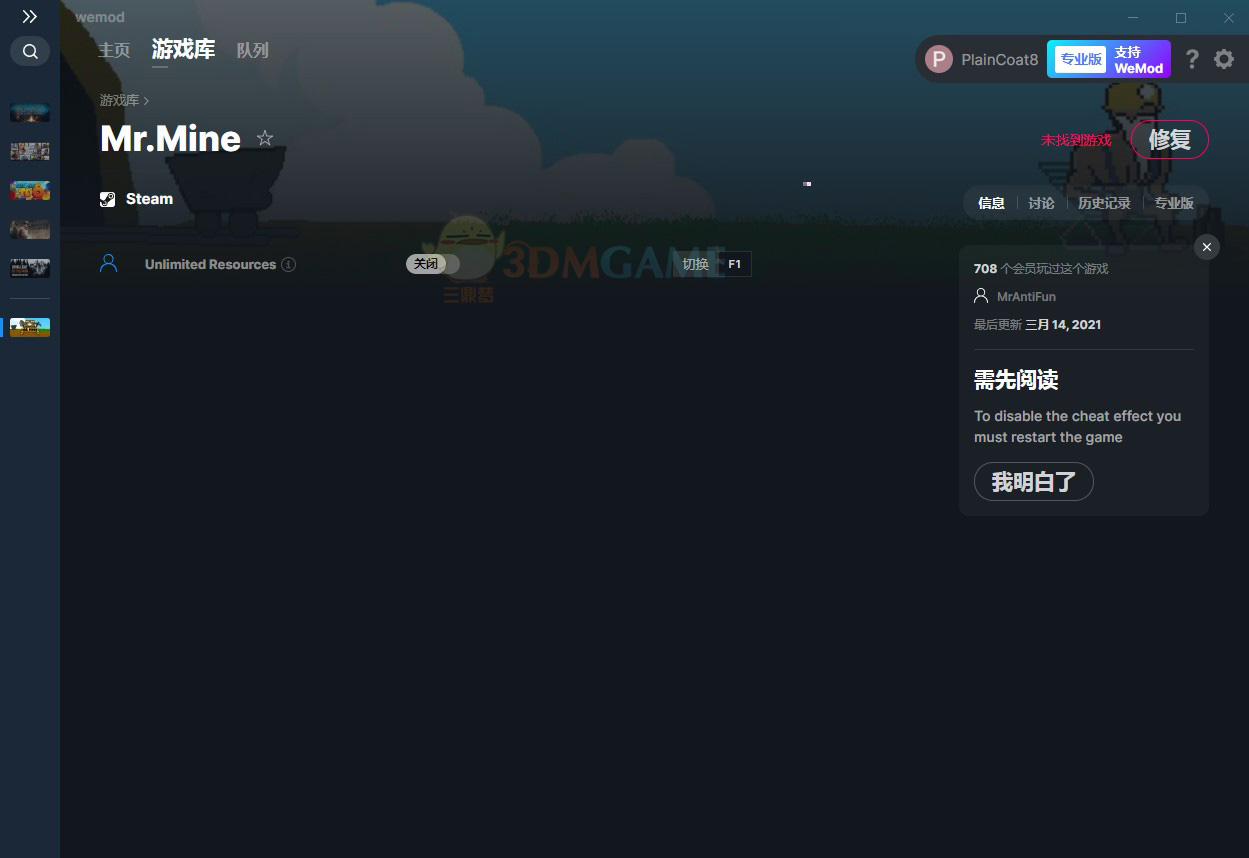Show info for Unlimited Resources cheat
The image size is (1249, 858).
(289, 265)
